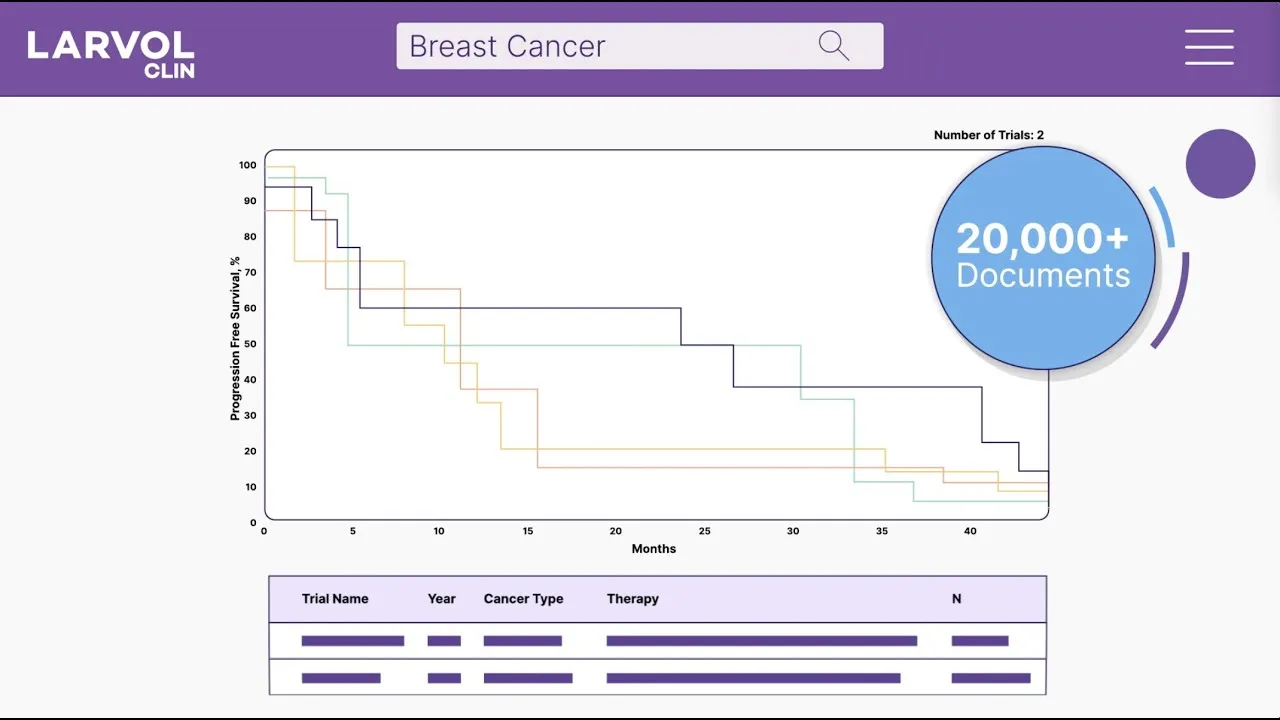This screenshot has height=720, width=1280.
Task: Select first row's trial name bar
Action: (352, 641)
